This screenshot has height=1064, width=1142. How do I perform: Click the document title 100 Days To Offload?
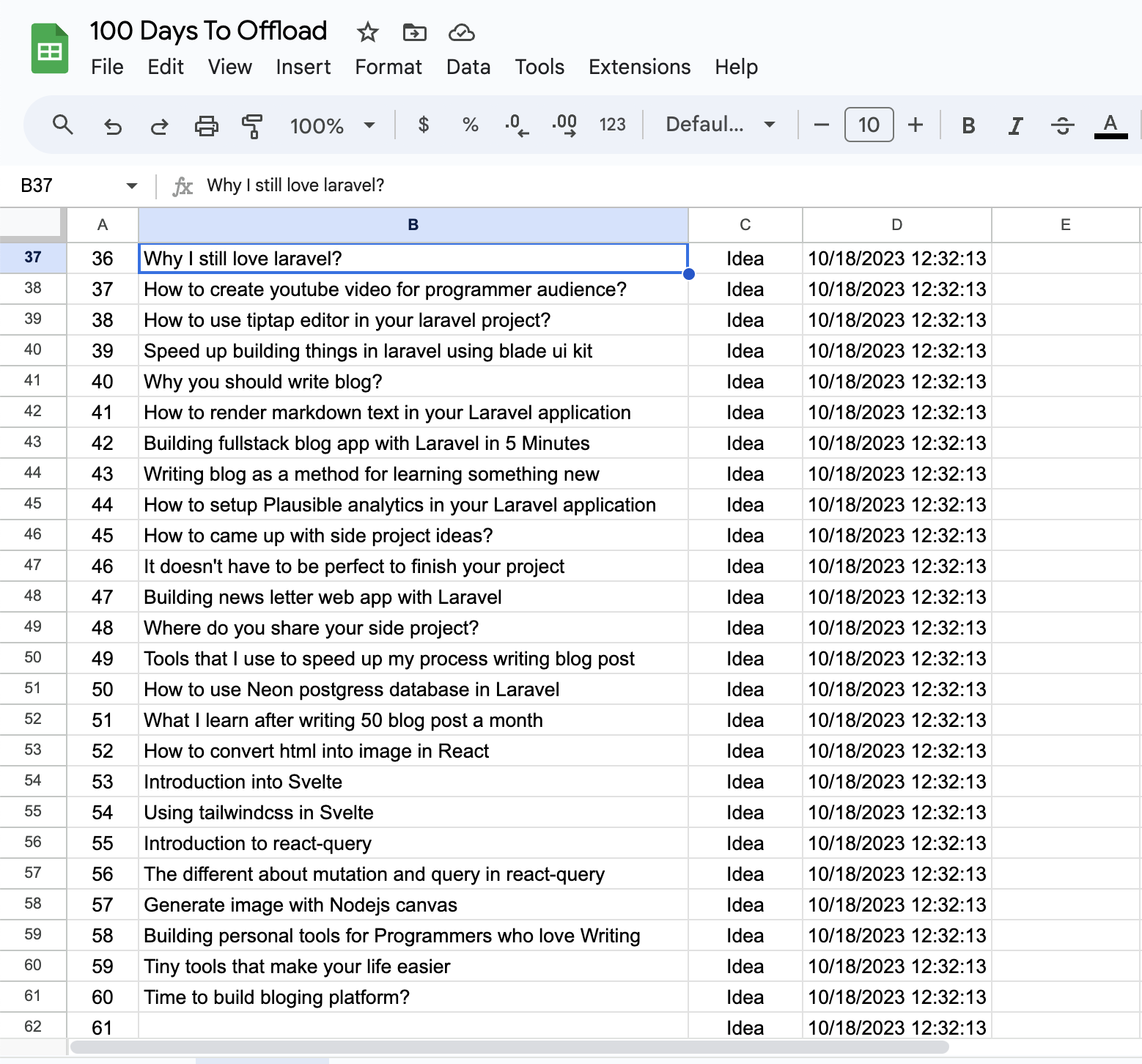[208, 31]
